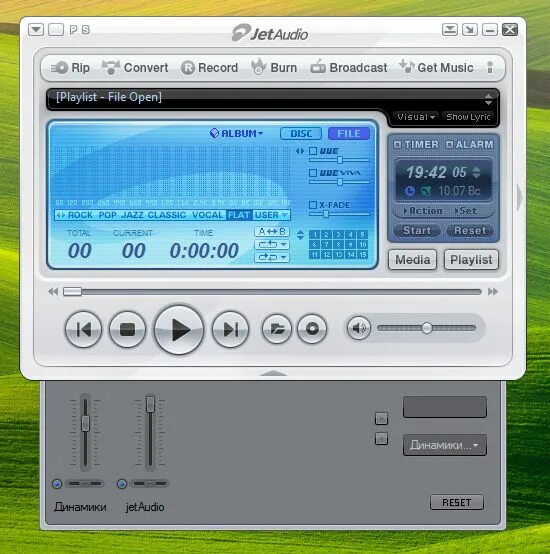This screenshot has height=554, width=550.
Task: Click the green icon beside the clock
Action: 426,191
